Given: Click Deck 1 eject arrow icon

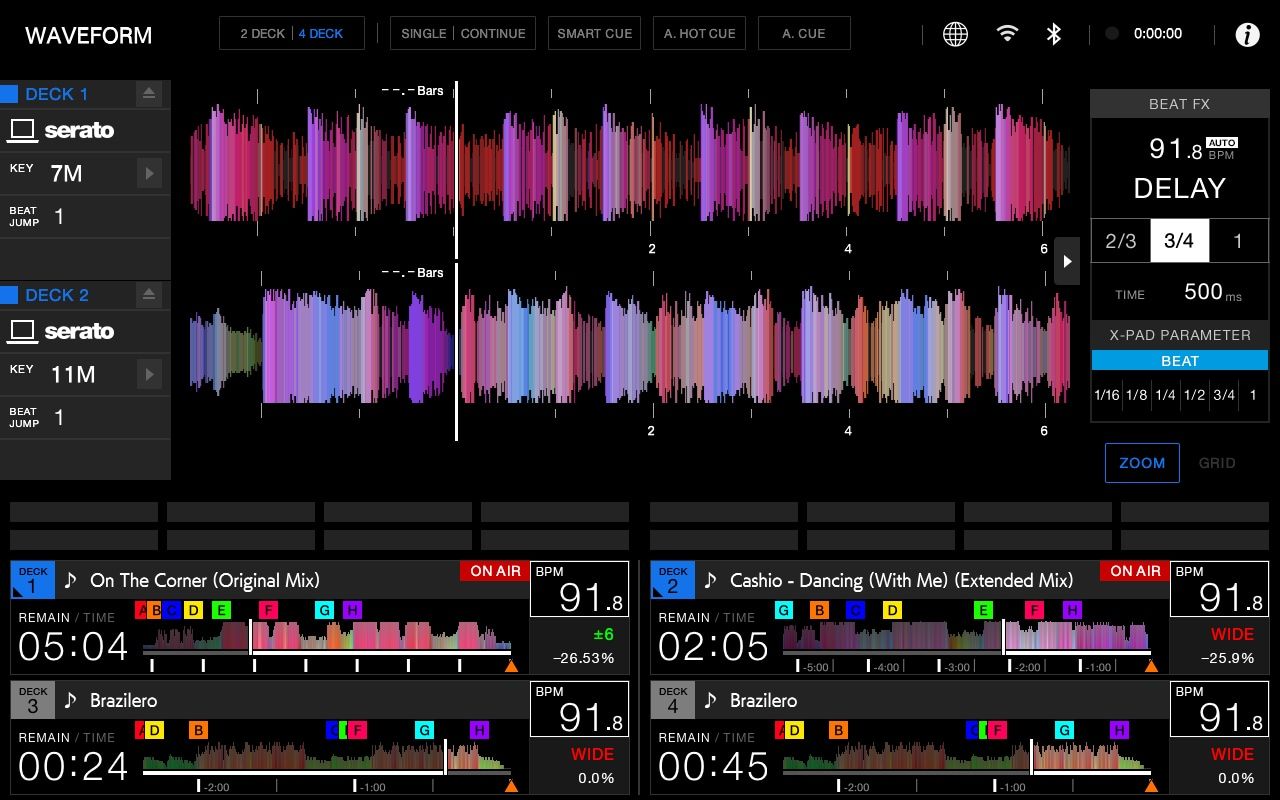Looking at the screenshot, I should 149,94.
